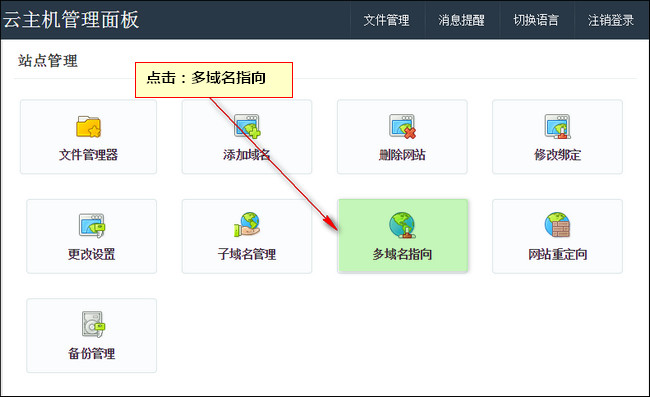Click the 多域名指向 globe icon

(x=402, y=225)
